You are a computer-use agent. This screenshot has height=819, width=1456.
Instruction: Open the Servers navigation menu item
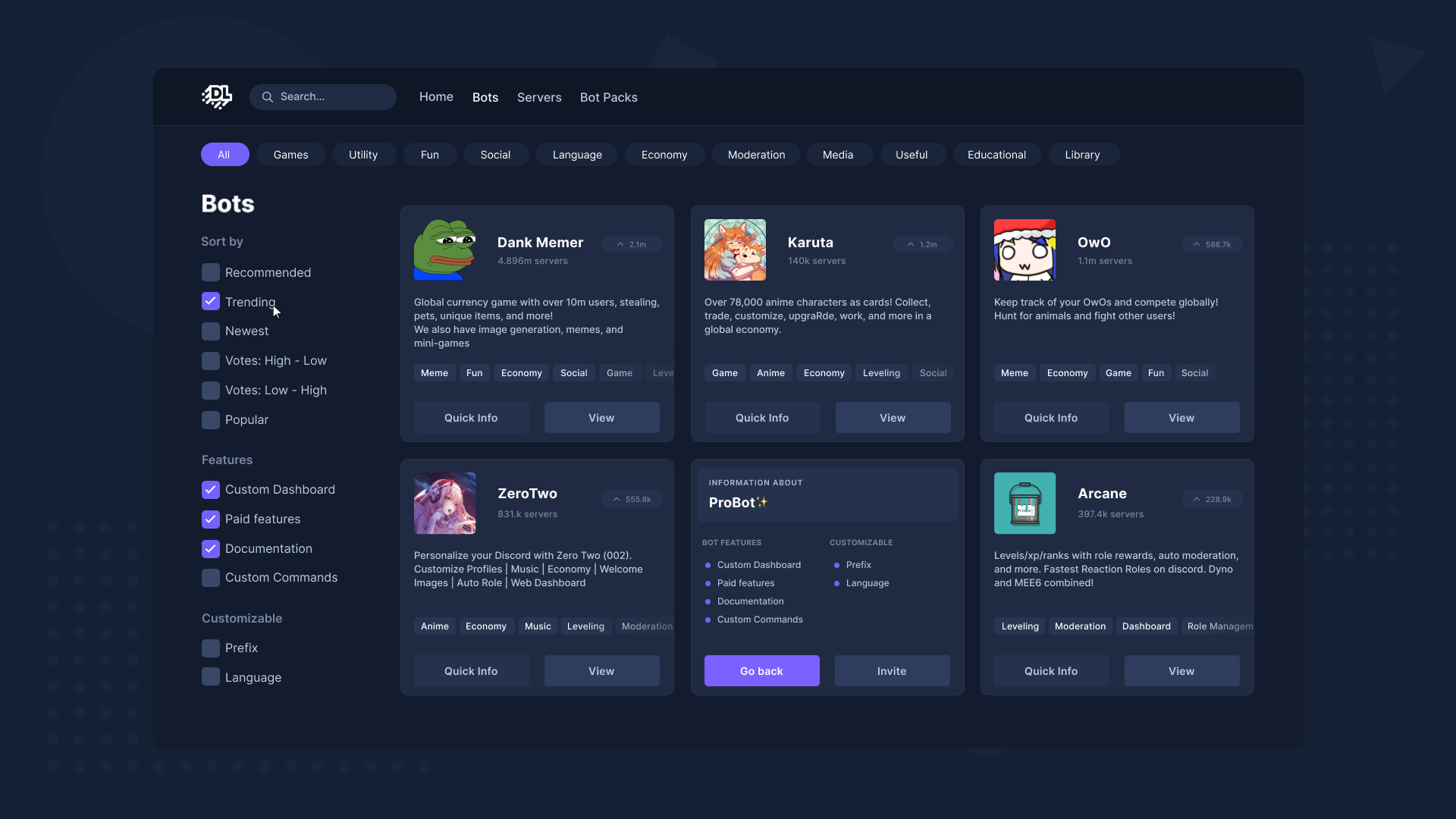pos(540,97)
